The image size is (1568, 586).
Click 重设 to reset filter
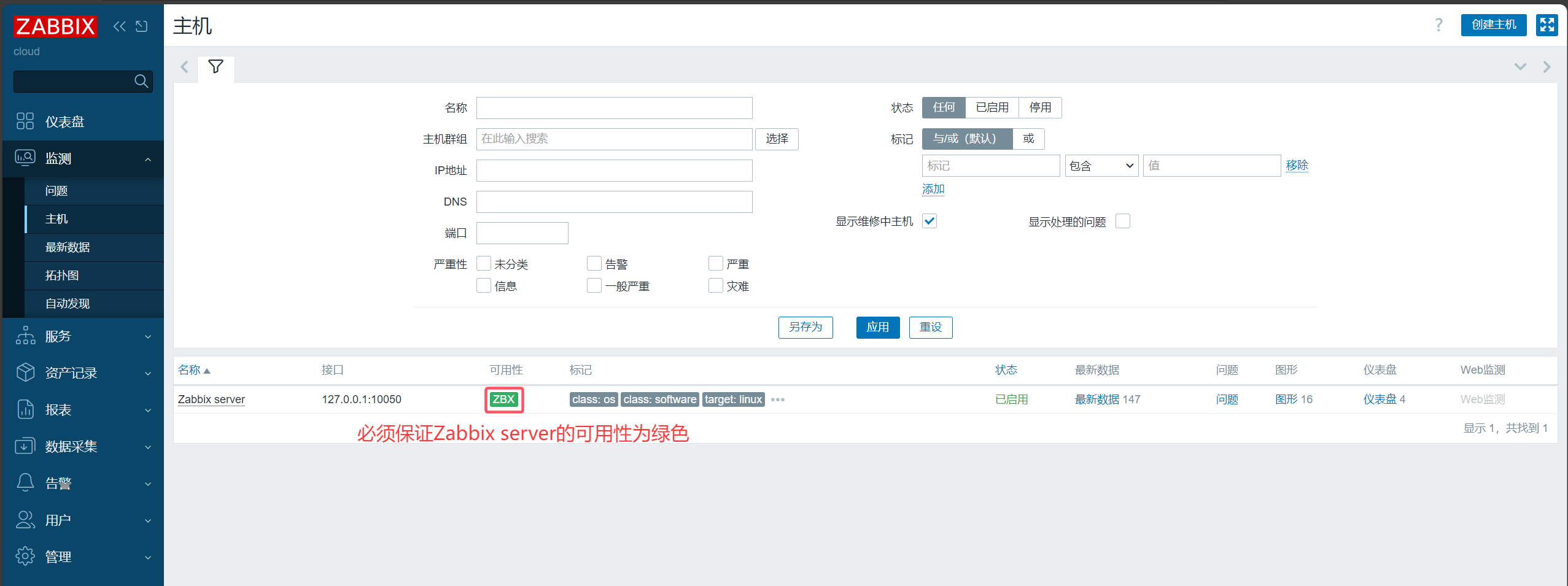[x=931, y=328]
